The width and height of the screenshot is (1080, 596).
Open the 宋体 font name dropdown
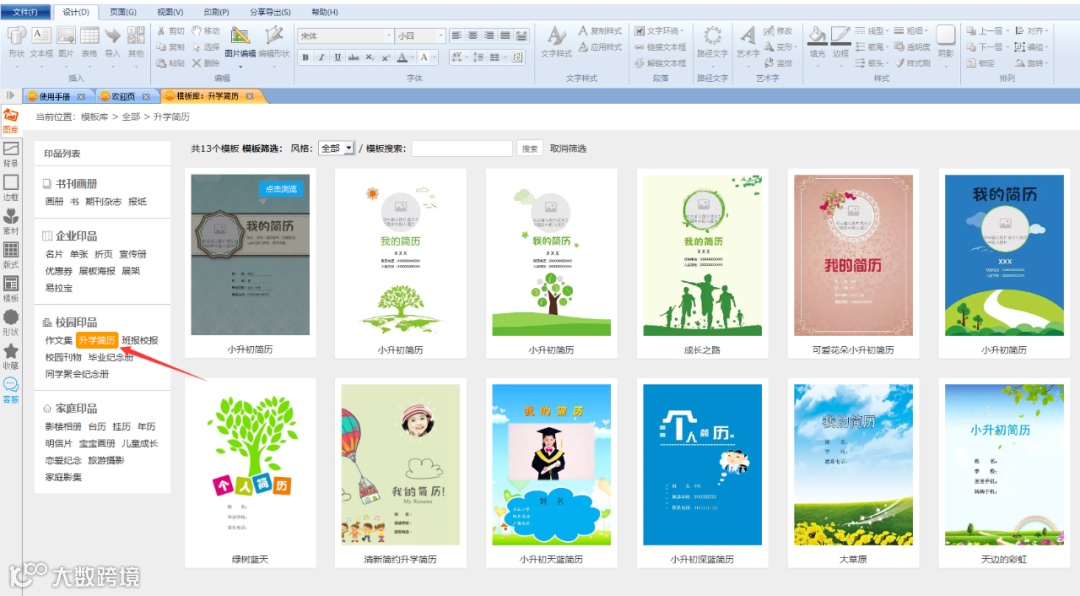[x=387, y=35]
